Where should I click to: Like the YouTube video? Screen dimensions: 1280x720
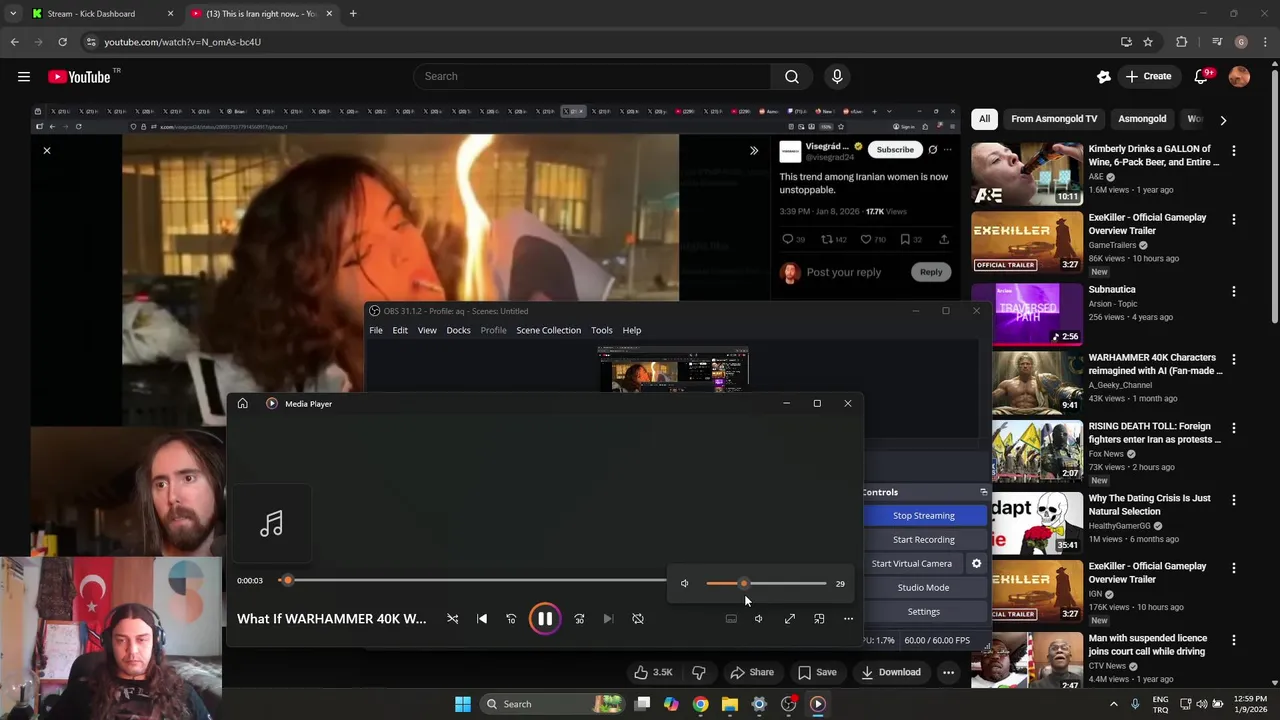(651, 673)
